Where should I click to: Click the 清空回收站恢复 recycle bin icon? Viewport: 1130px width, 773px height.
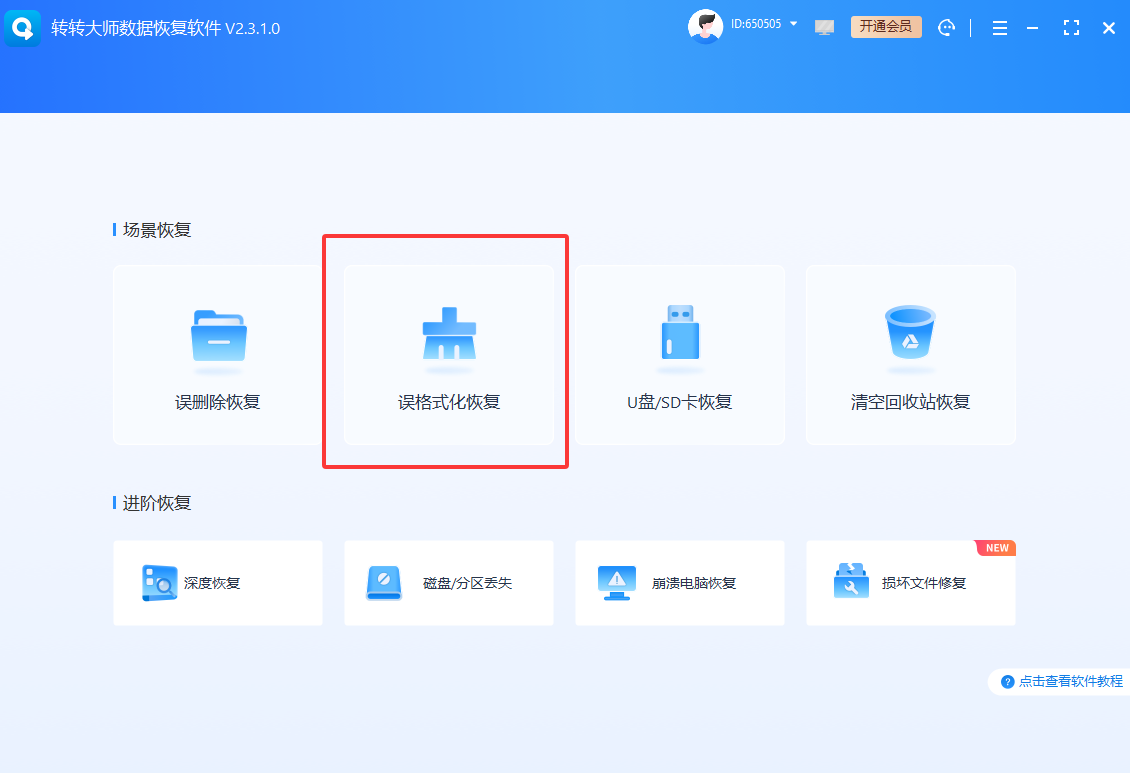coord(911,332)
